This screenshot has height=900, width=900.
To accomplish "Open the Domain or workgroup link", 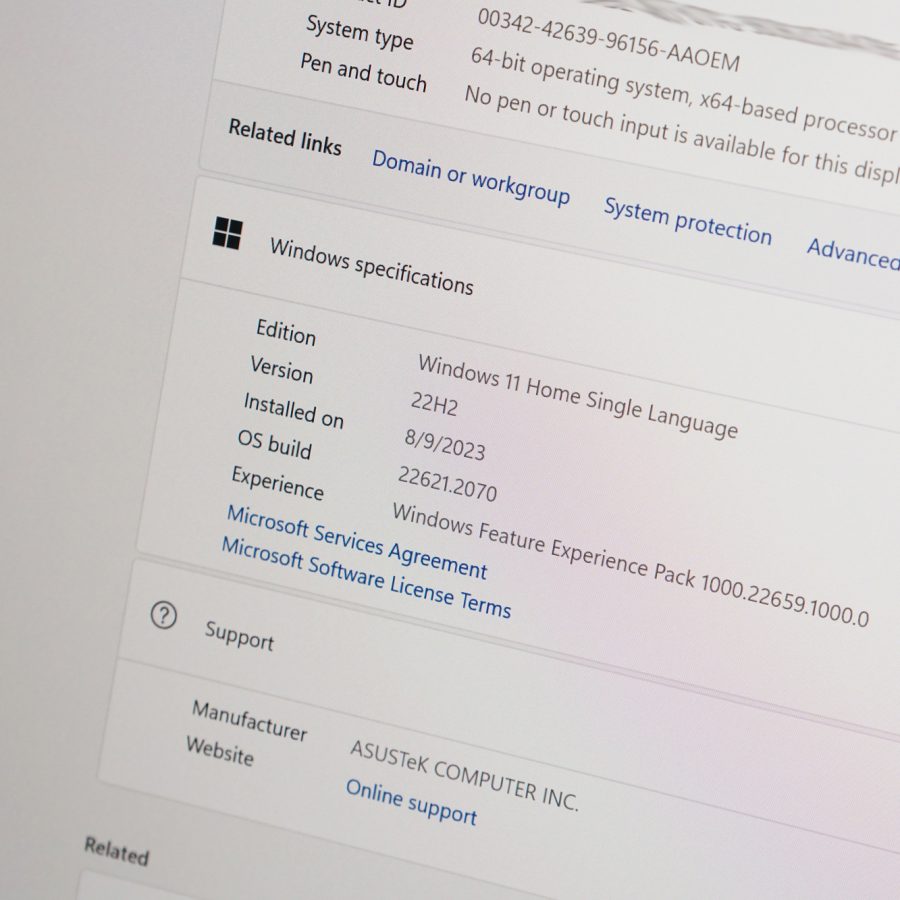I will (471, 177).
